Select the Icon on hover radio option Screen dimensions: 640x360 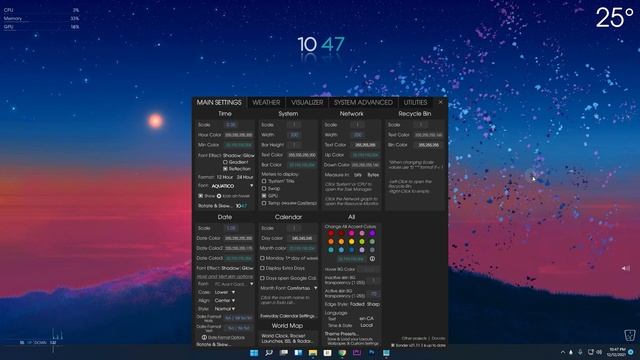[219, 196]
